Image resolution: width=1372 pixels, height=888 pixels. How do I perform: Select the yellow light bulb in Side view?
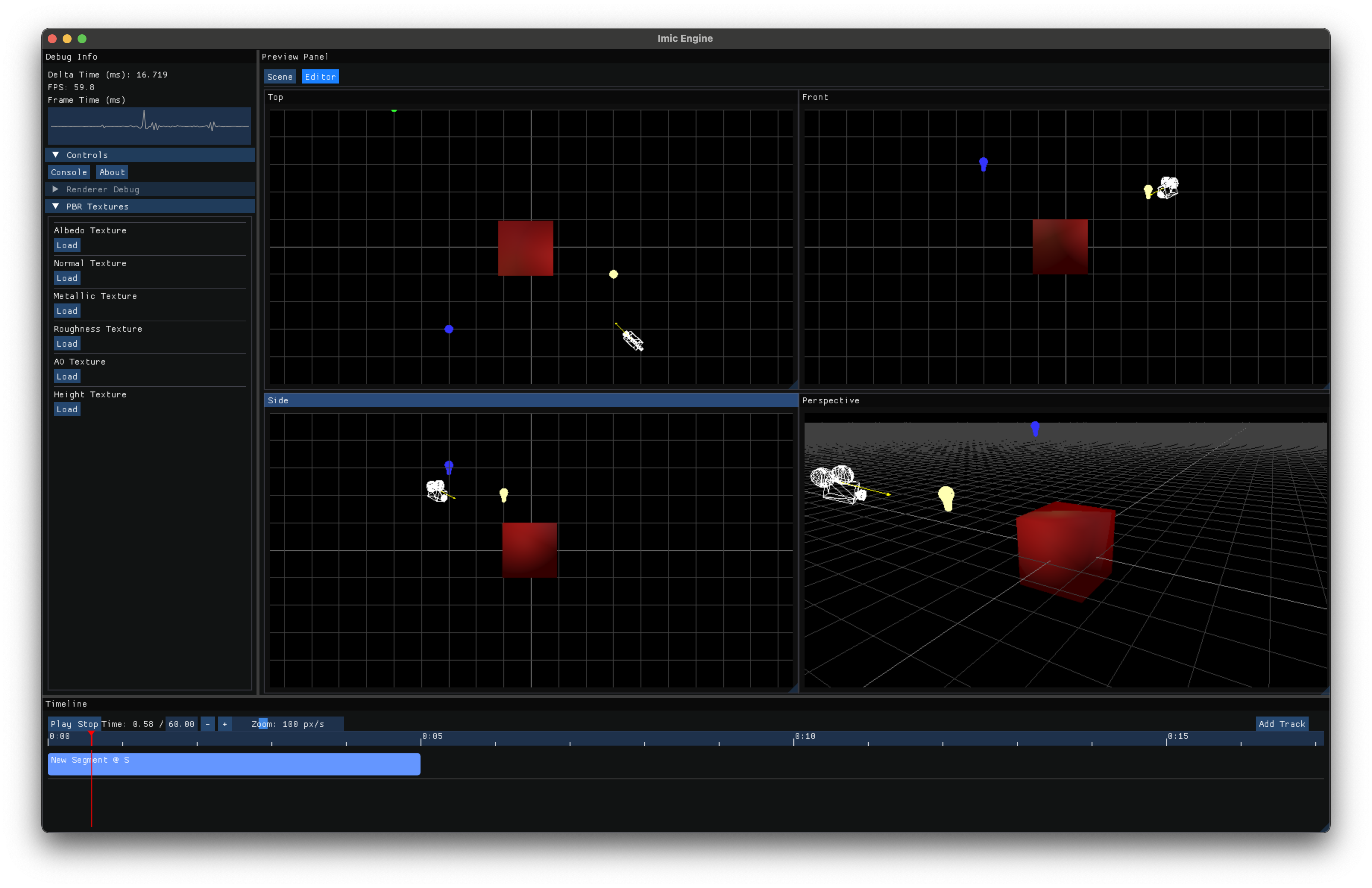[x=504, y=494]
